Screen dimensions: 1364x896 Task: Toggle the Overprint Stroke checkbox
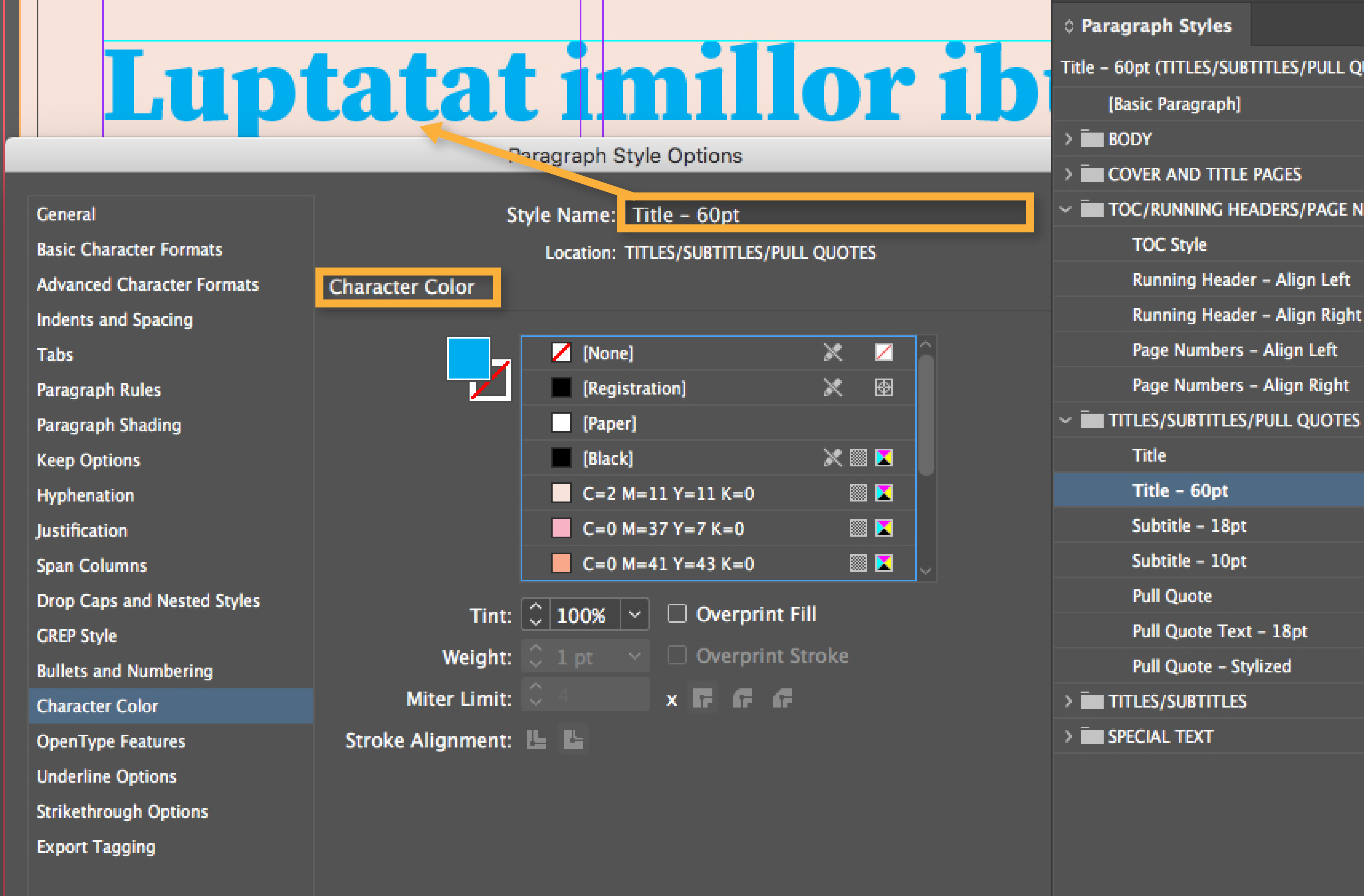[677, 655]
